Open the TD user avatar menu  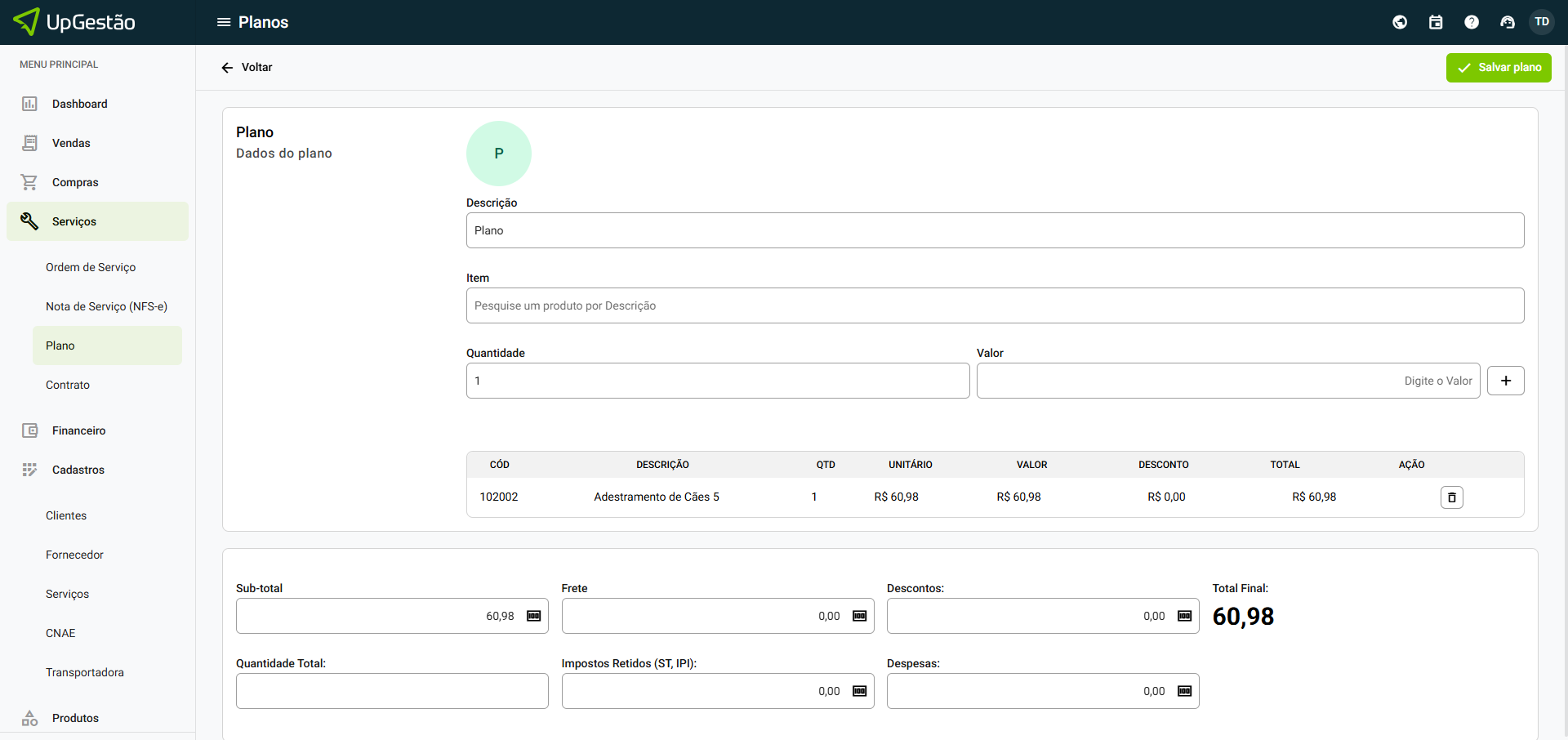pyautogui.click(x=1542, y=22)
